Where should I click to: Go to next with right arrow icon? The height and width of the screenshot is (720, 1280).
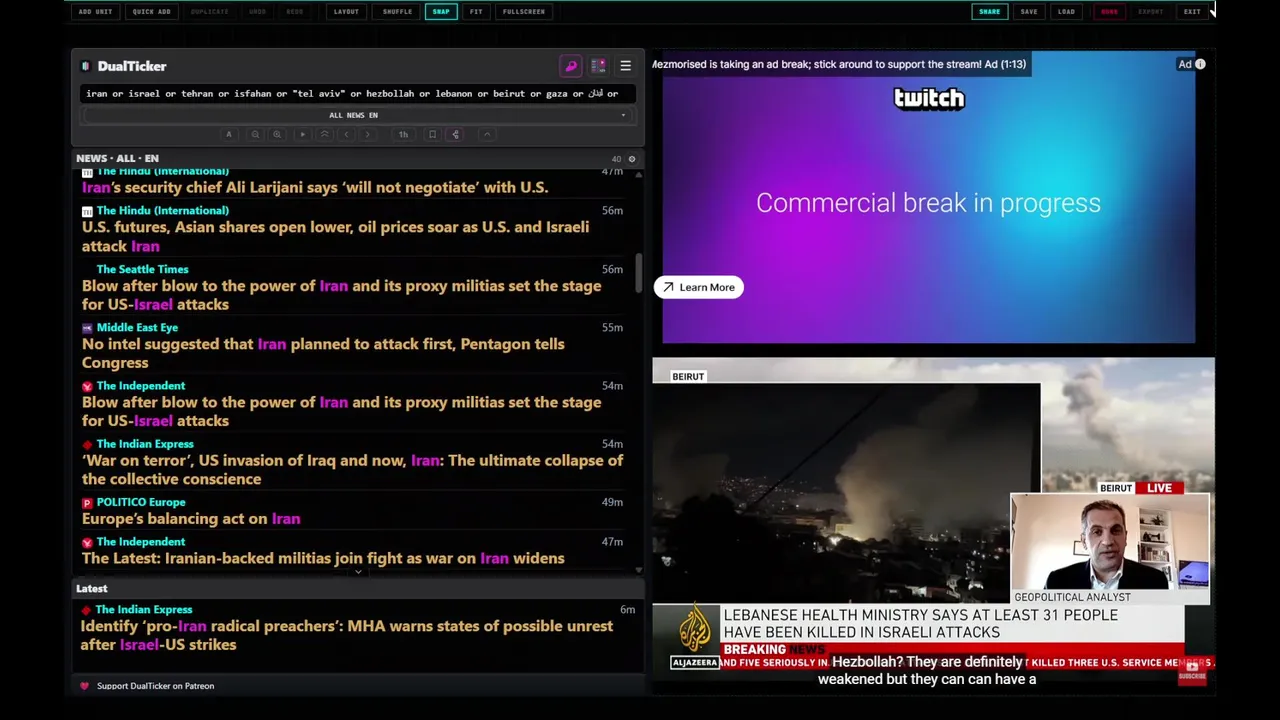tap(368, 134)
